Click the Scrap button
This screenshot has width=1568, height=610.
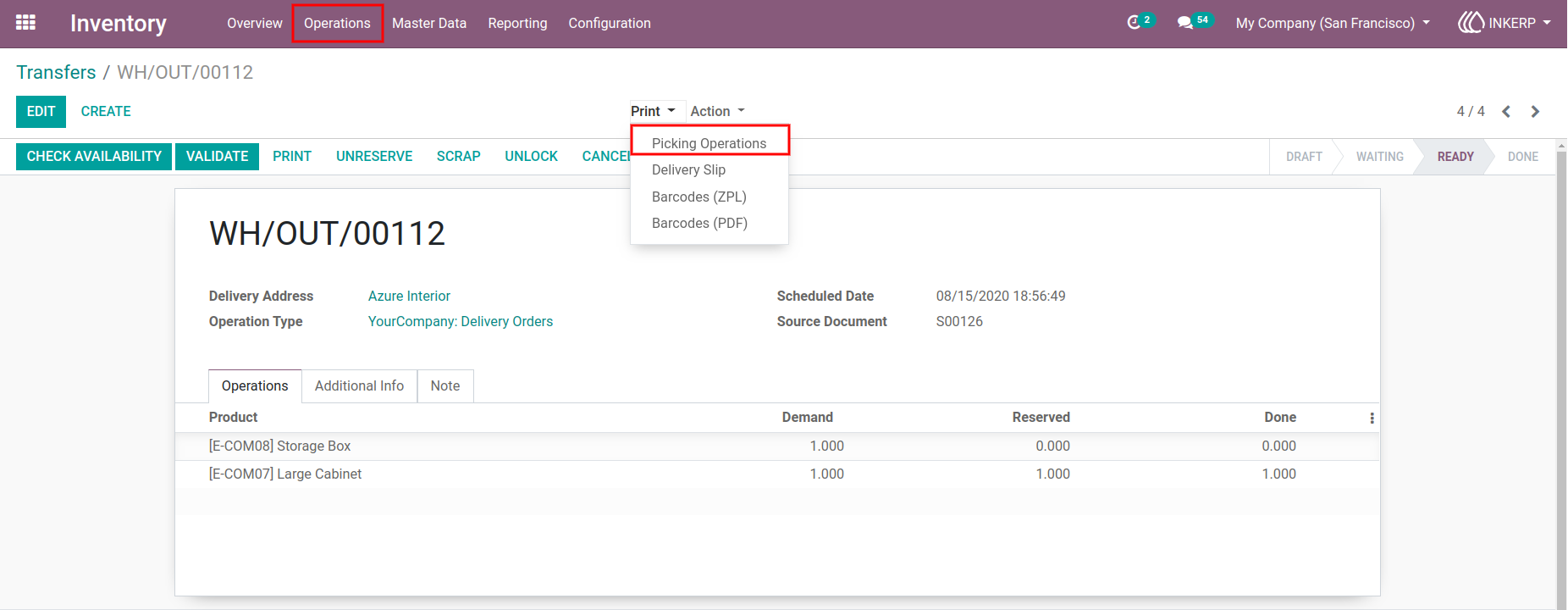(458, 157)
